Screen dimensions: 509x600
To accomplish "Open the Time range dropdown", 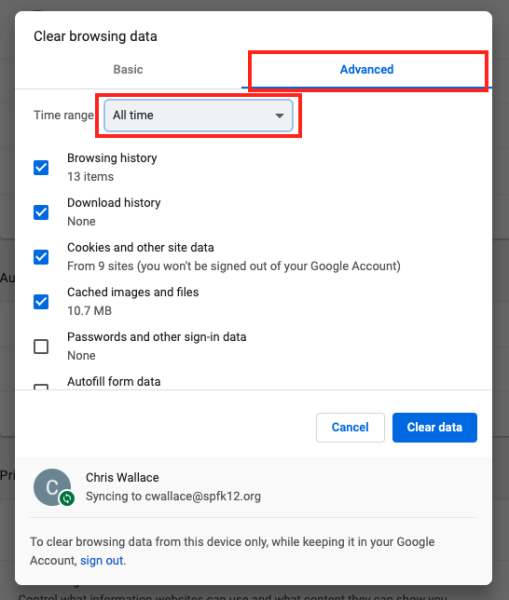I will tap(198, 115).
